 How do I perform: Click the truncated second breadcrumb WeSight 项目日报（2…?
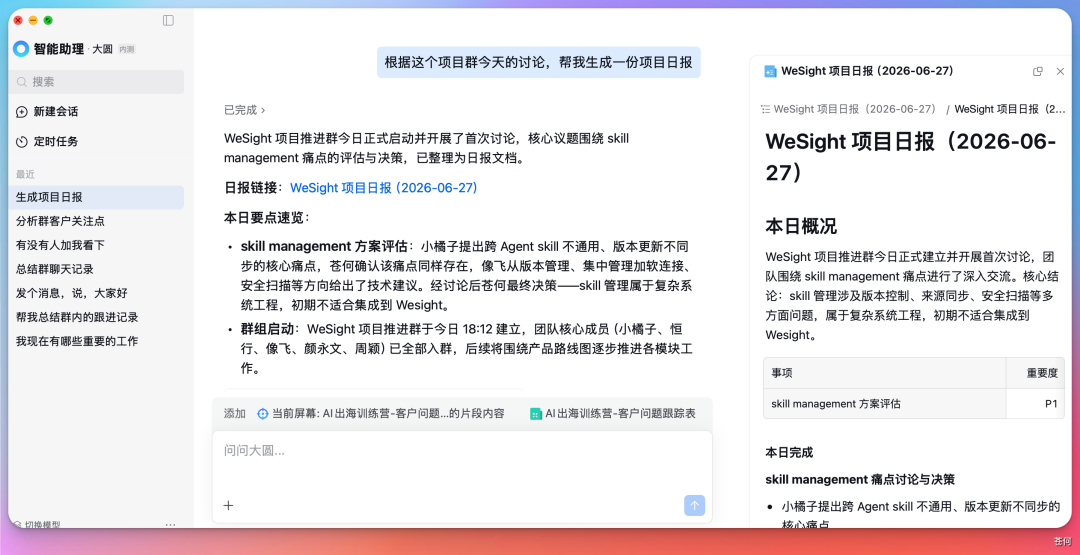pyautogui.click(x=1010, y=109)
